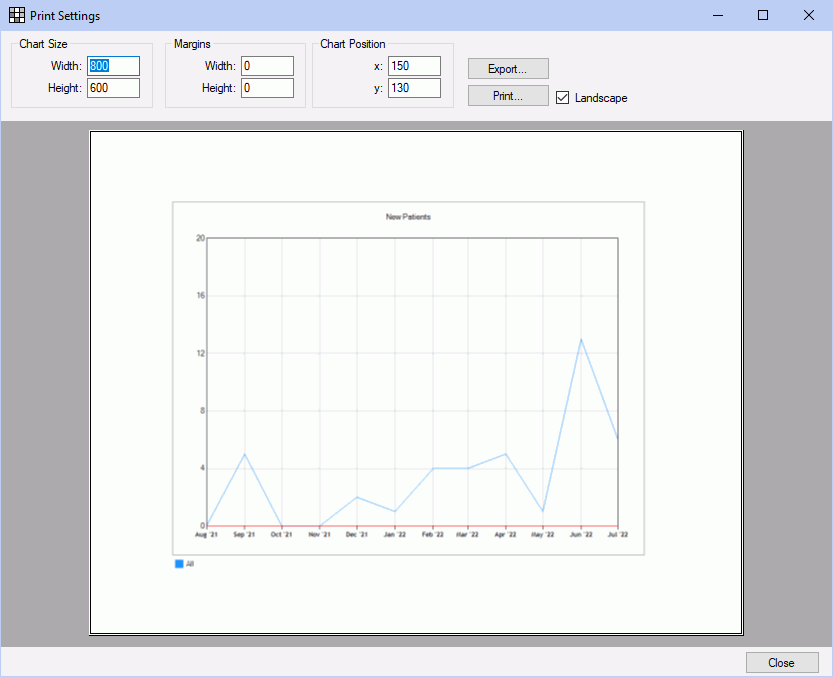Maximize the Print Settings window
The width and height of the screenshot is (833, 677).
763,16
